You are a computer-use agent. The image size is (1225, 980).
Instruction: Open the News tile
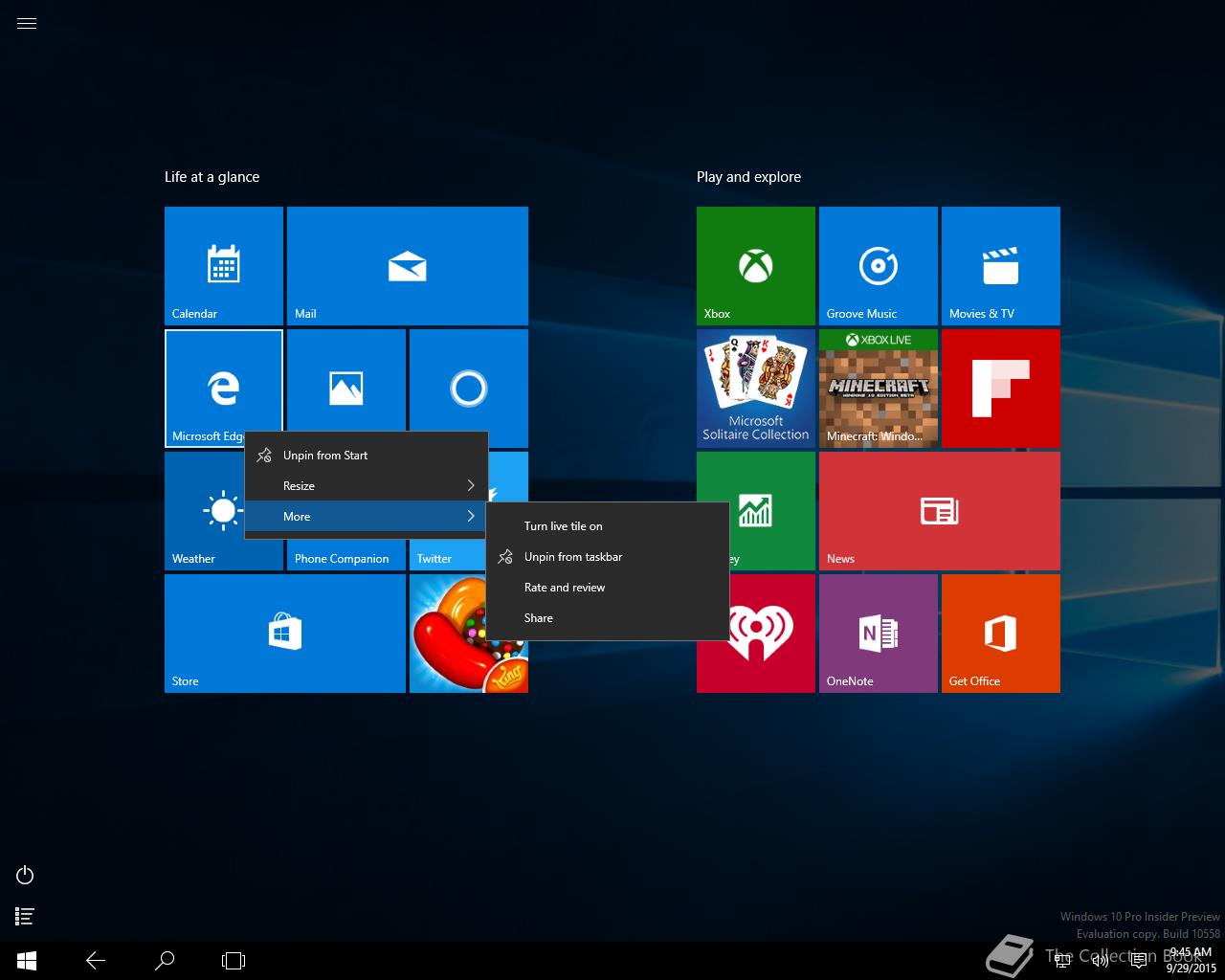pos(940,511)
